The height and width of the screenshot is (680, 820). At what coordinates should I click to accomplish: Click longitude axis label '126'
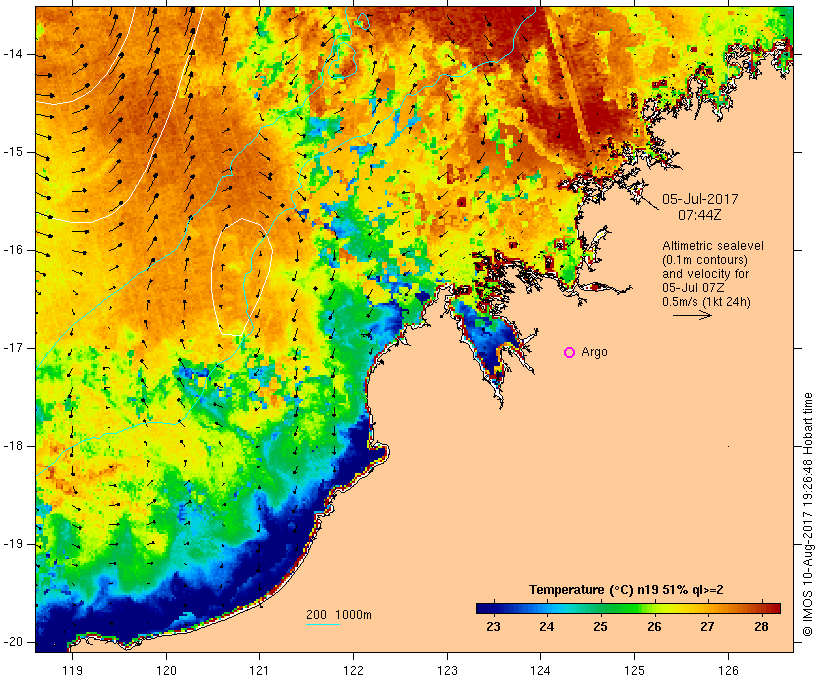(728, 671)
